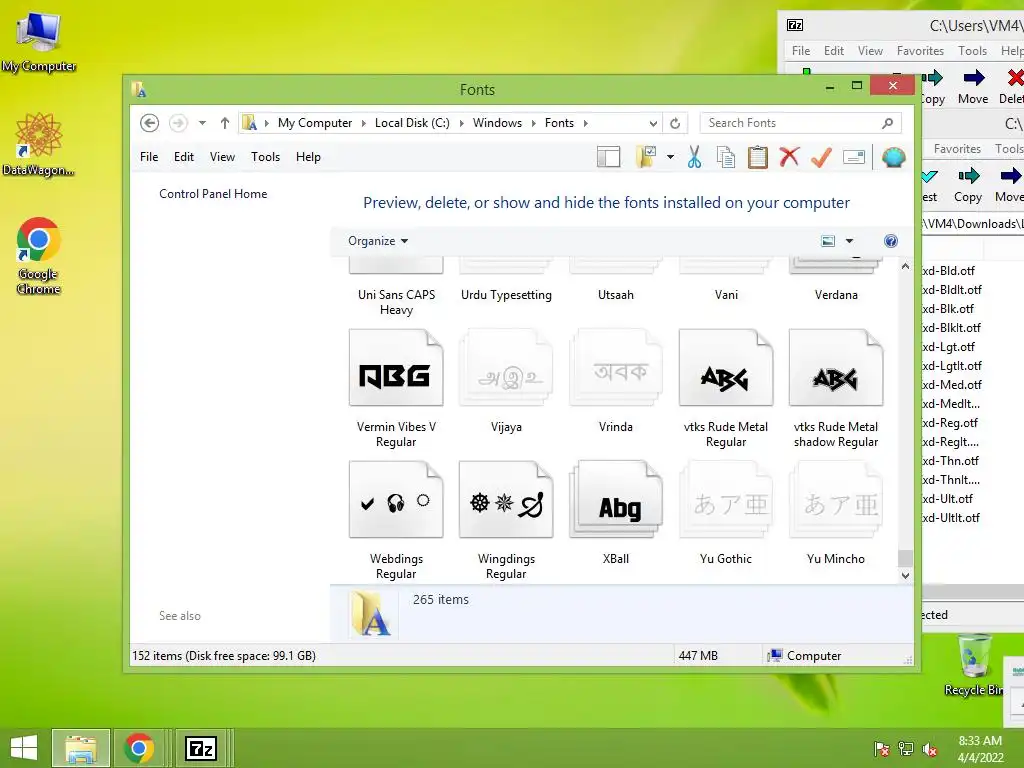Click the Forward navigation arrow
Image resolution: width=1024 pixels, height=768 pixels.
178,123
